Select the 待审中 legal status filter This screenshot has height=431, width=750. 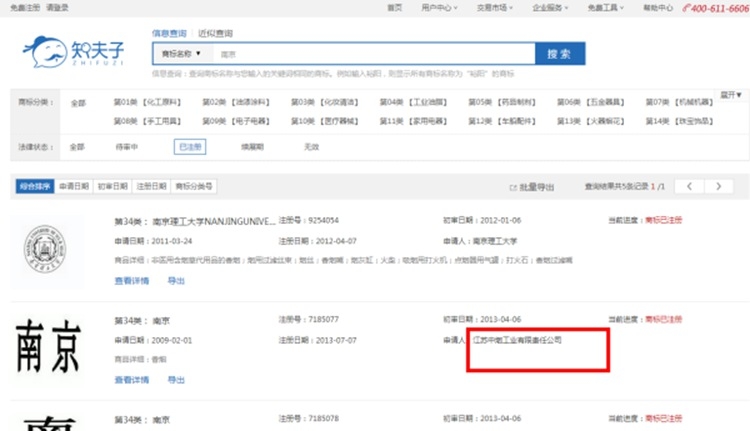tap(127, 147)
